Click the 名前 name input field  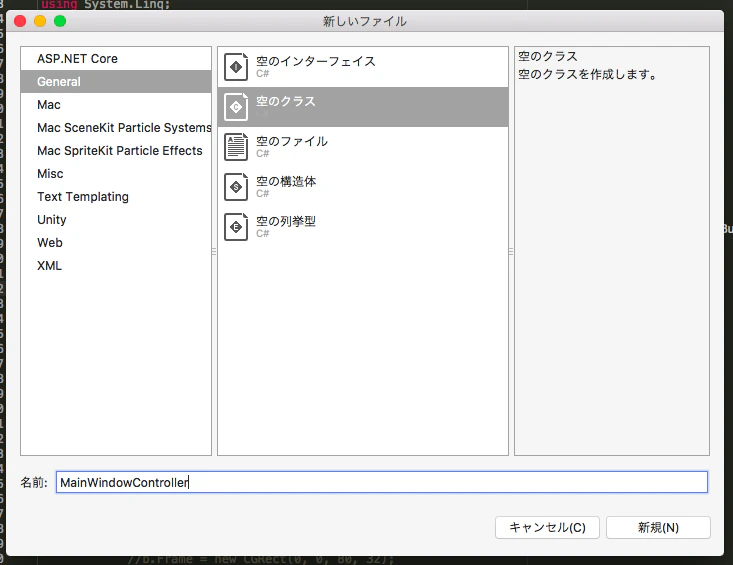click(x=382, y=482)
